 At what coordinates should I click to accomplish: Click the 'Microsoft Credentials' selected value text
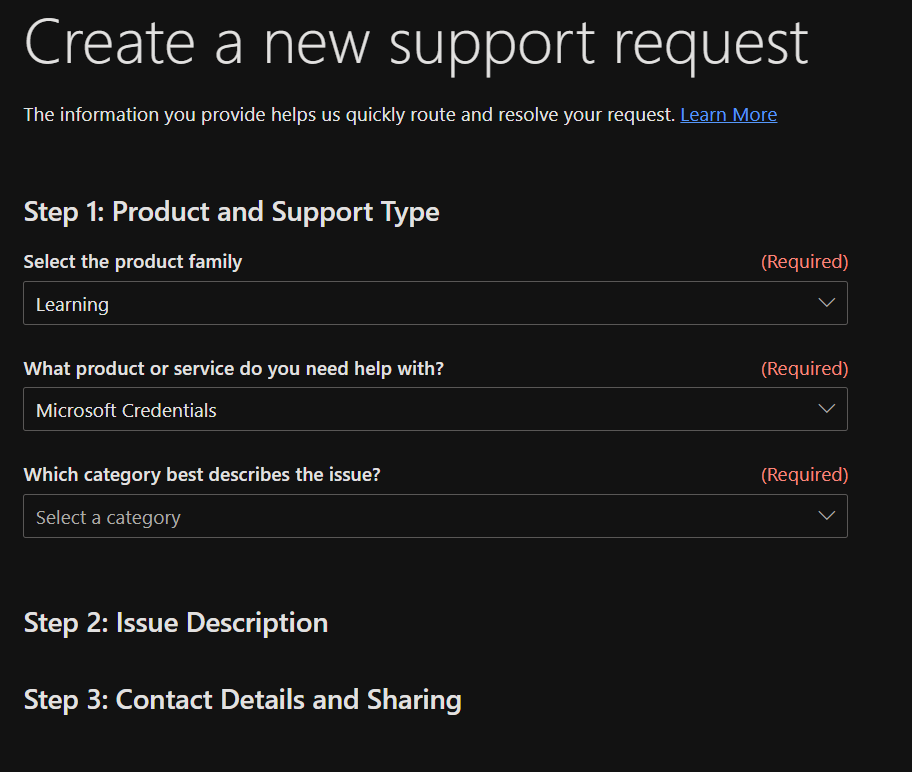click(126, 411)
